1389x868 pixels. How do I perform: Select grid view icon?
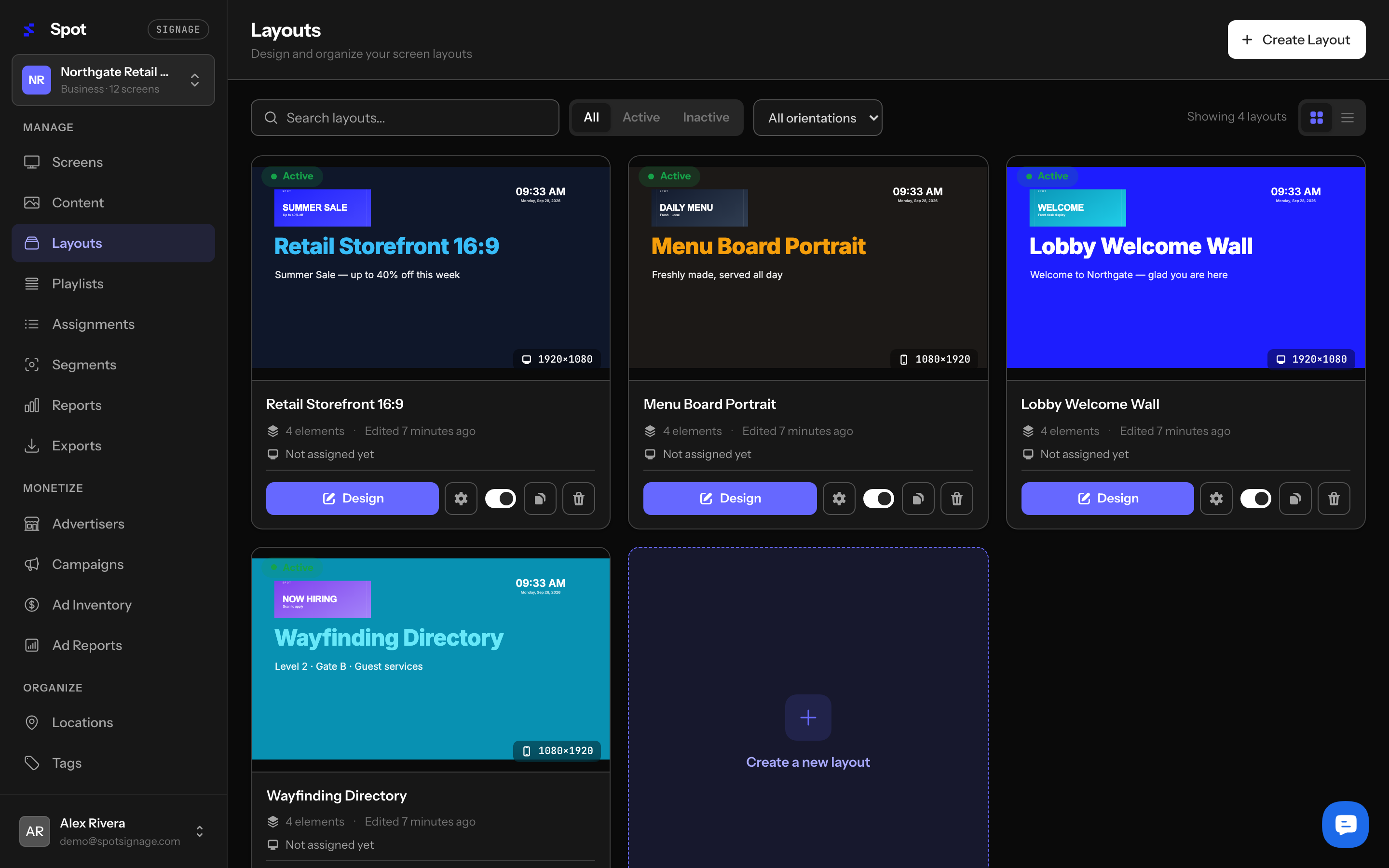tap(1317, 118)
